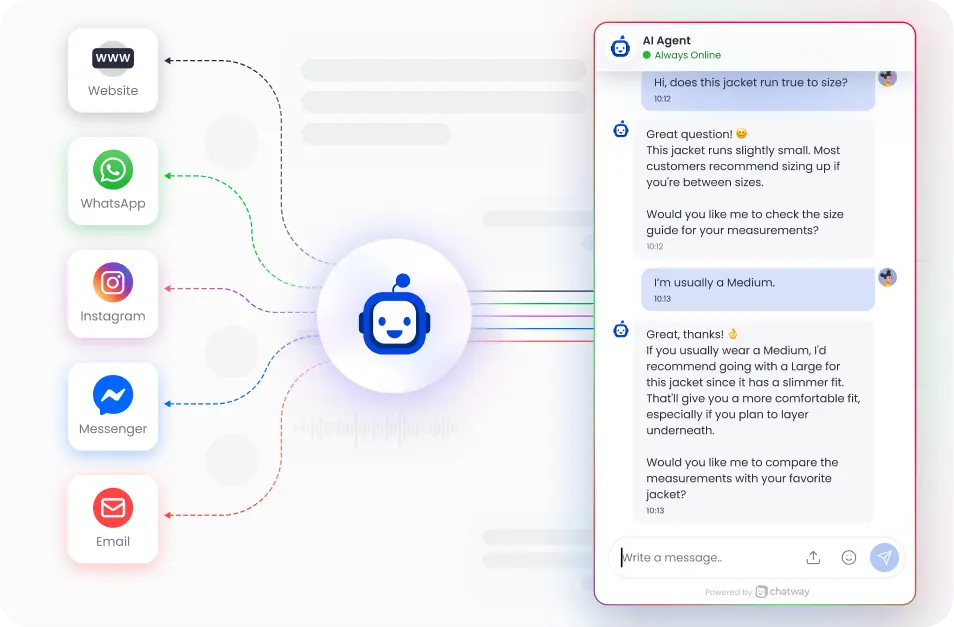Click the message 'Hi, does this jacket run true to size?'
The width and height of the screenshot is (954, 627).
point(757,90)
